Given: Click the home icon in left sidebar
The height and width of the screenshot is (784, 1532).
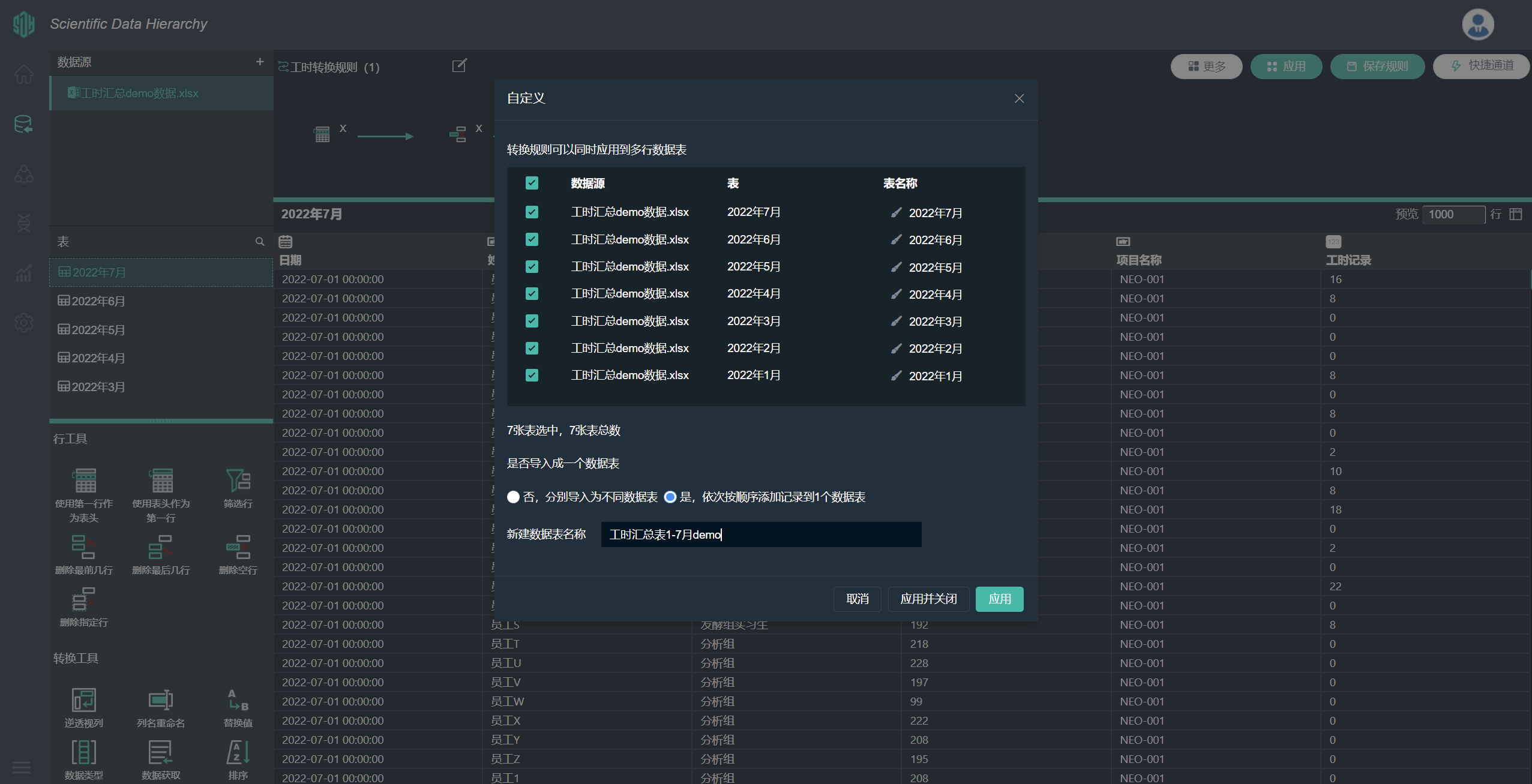Looking at the screenshot, I should [x=24, y=74].
